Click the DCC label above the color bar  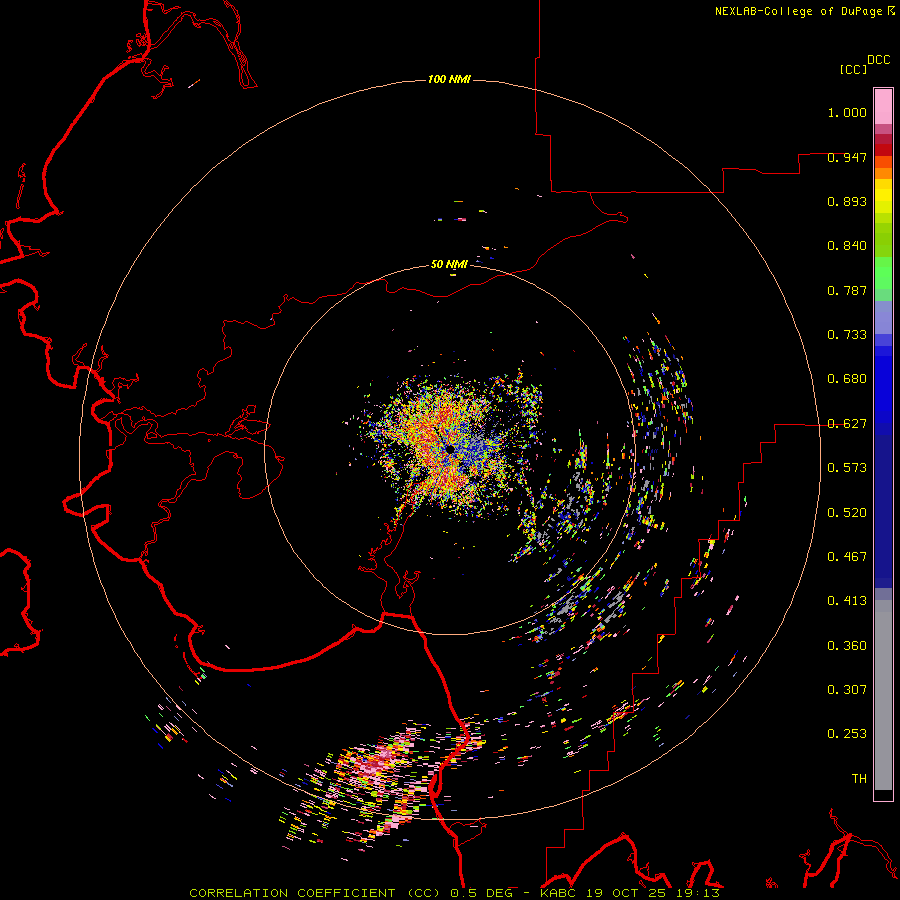coord(878,60)
